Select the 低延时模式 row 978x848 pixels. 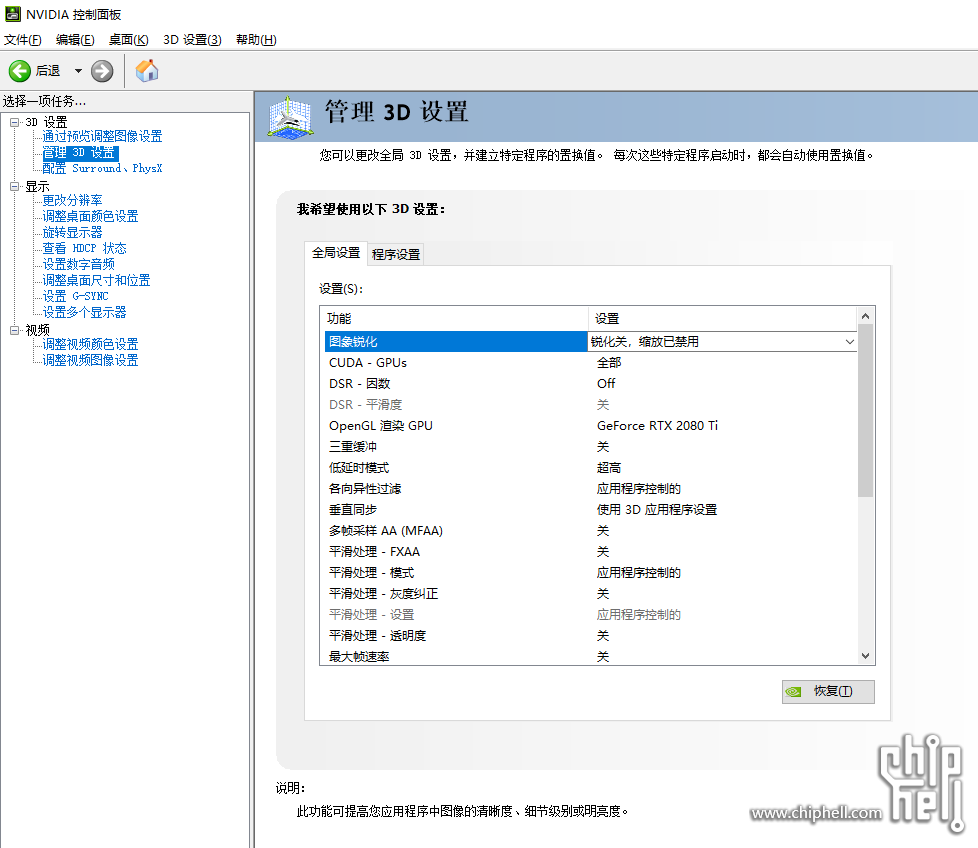[591, 468]
